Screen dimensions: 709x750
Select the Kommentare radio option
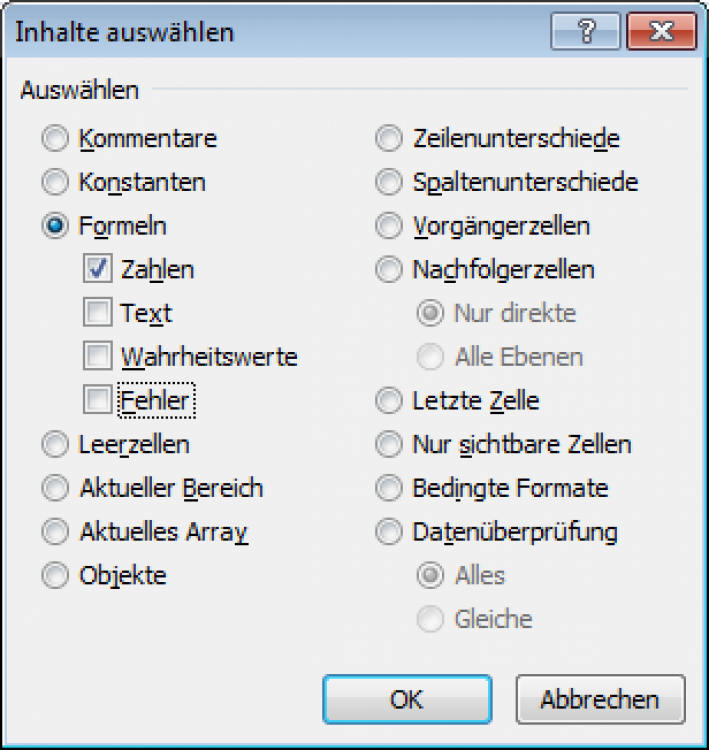pos(55,139)
